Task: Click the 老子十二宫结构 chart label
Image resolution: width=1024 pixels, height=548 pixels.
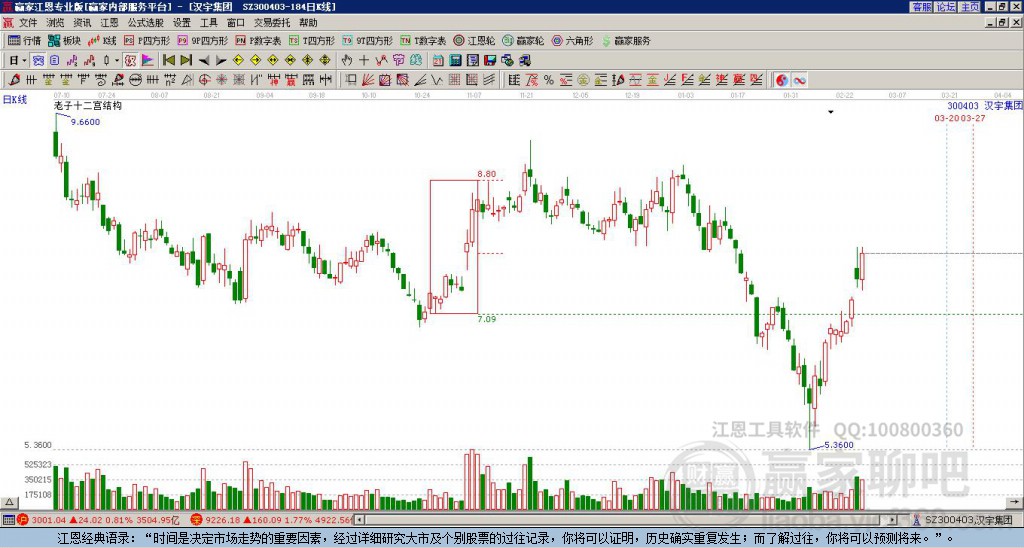Action: pos(88,105)
